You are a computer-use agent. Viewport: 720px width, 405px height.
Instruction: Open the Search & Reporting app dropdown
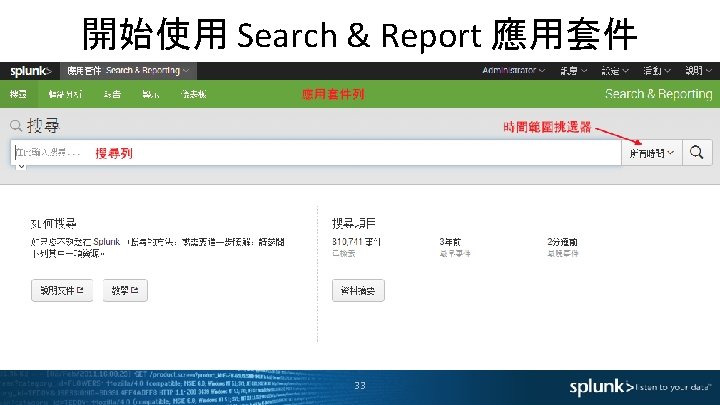(128, 71)
